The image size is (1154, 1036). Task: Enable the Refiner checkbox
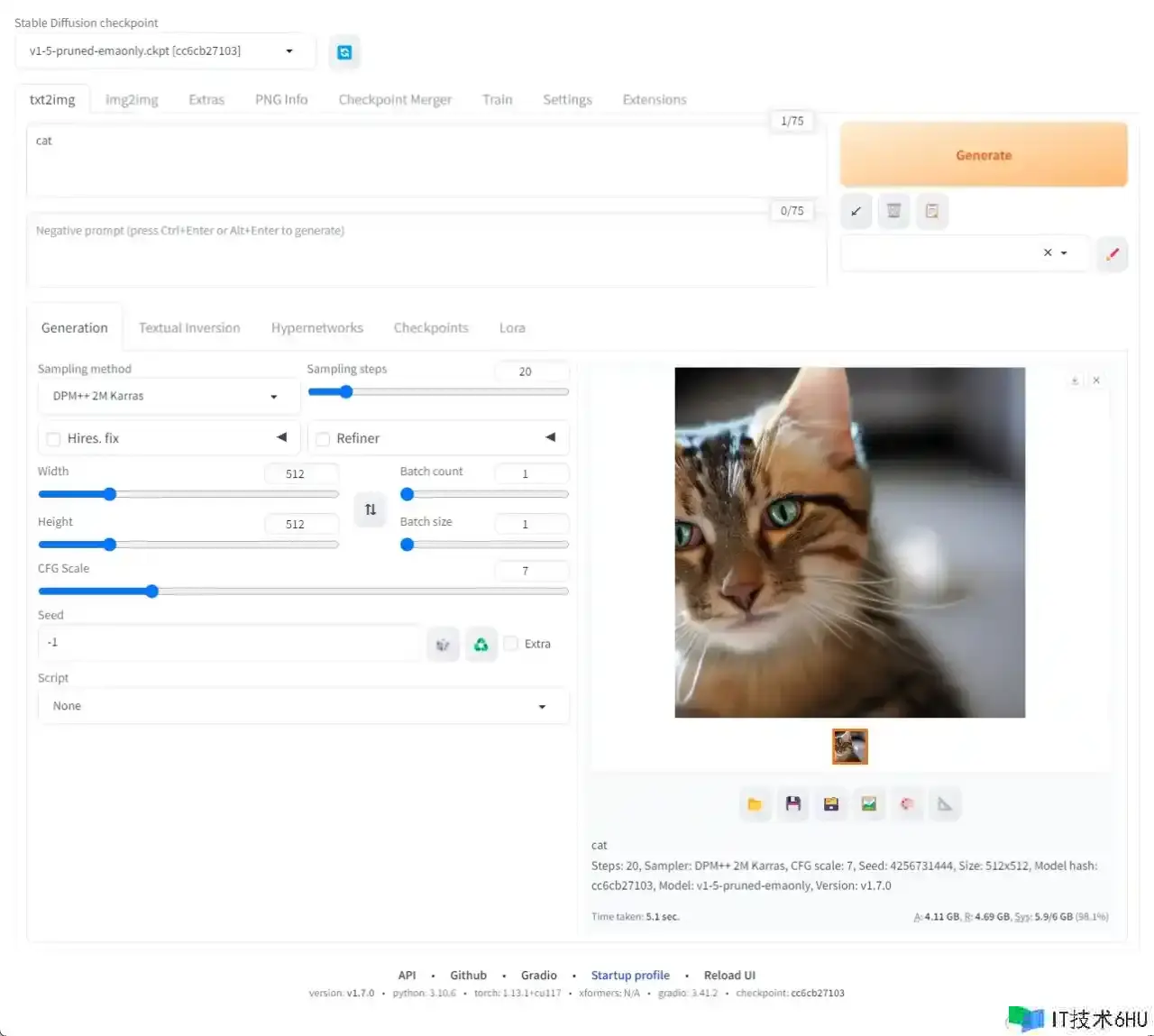click(x=323, y=439)
